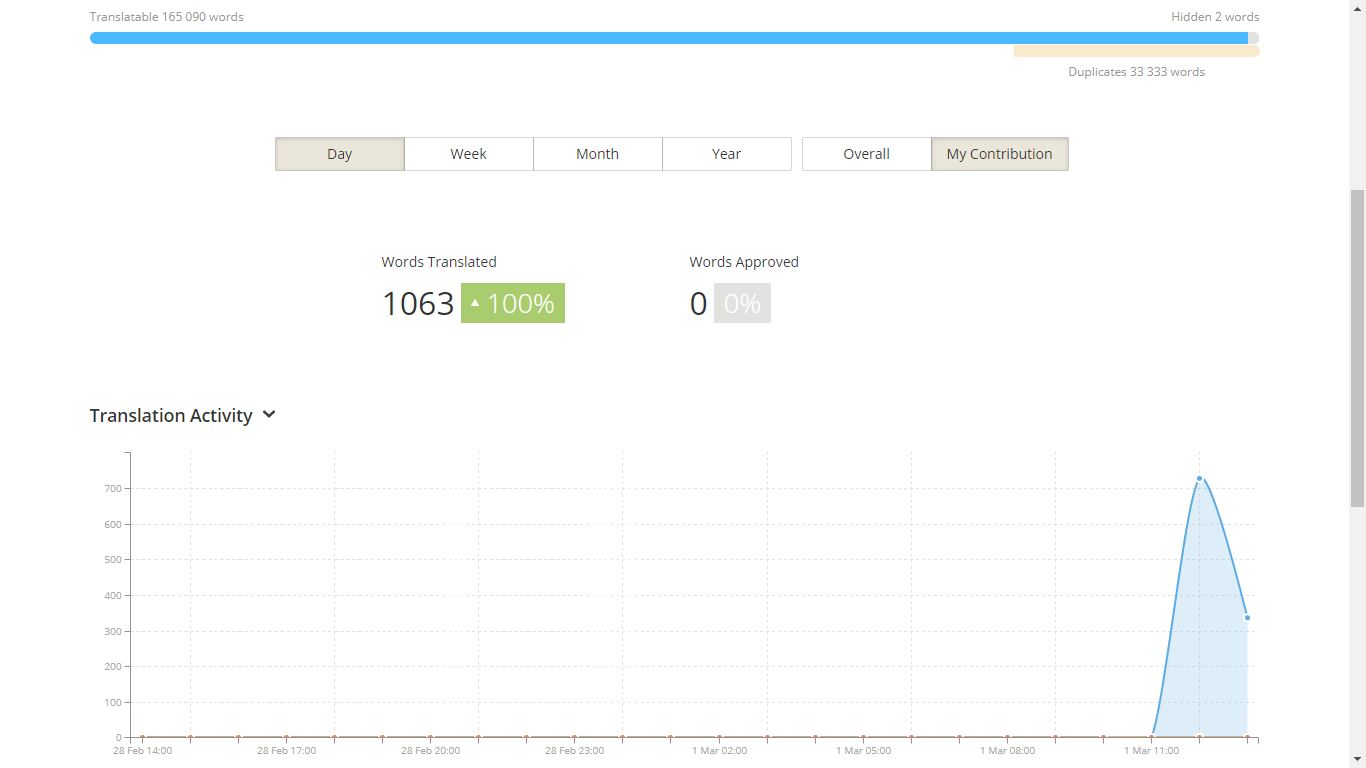Click the Hidden 2 words text
Image resolution: width=1366 pixels, height=768 pixels.
[x=1215, y=17]
